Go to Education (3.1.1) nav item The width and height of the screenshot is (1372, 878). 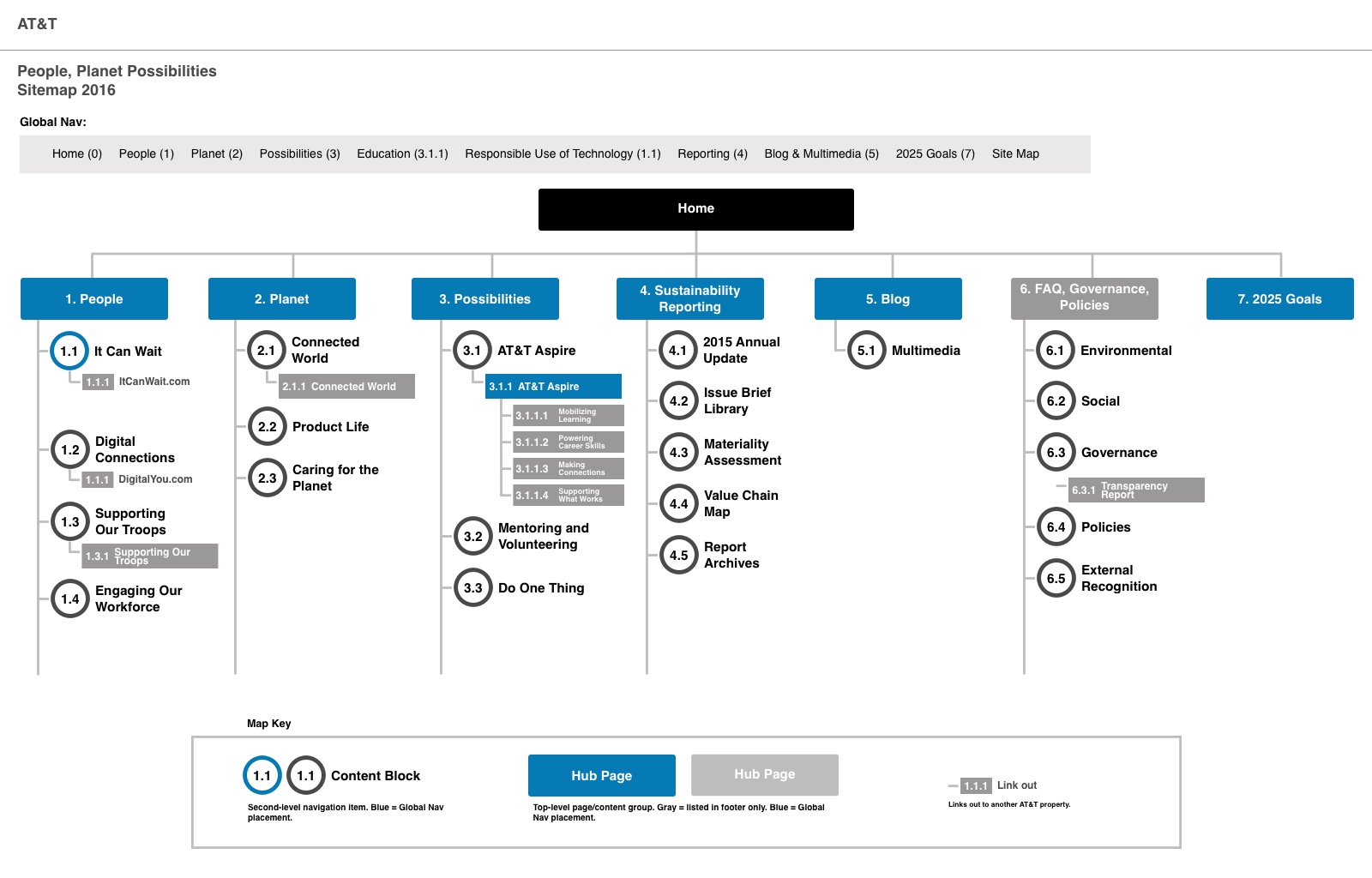402,154
